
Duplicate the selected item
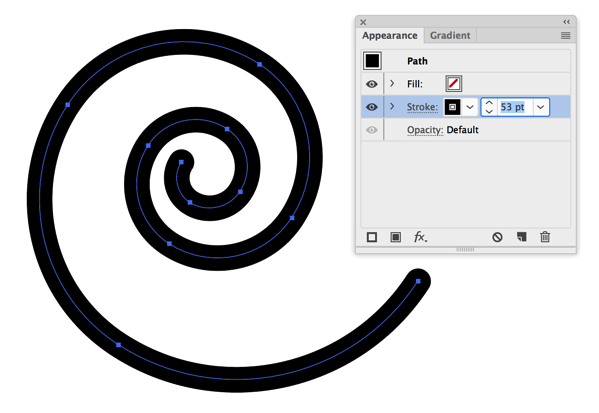[x=521, y=237]
